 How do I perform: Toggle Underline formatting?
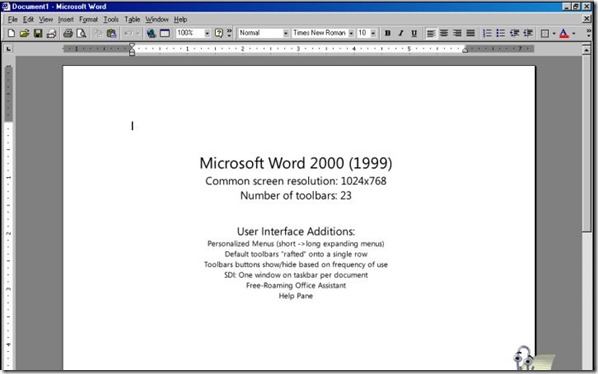click(x=414, y=33)
